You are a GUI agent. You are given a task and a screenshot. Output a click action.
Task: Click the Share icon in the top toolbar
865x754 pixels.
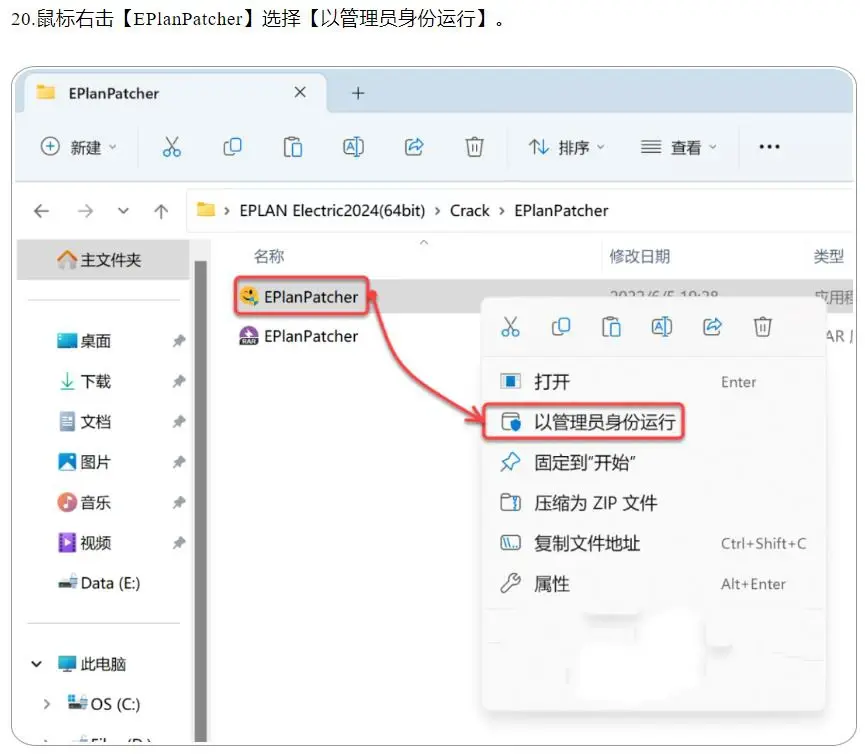[x=414, y=147]
